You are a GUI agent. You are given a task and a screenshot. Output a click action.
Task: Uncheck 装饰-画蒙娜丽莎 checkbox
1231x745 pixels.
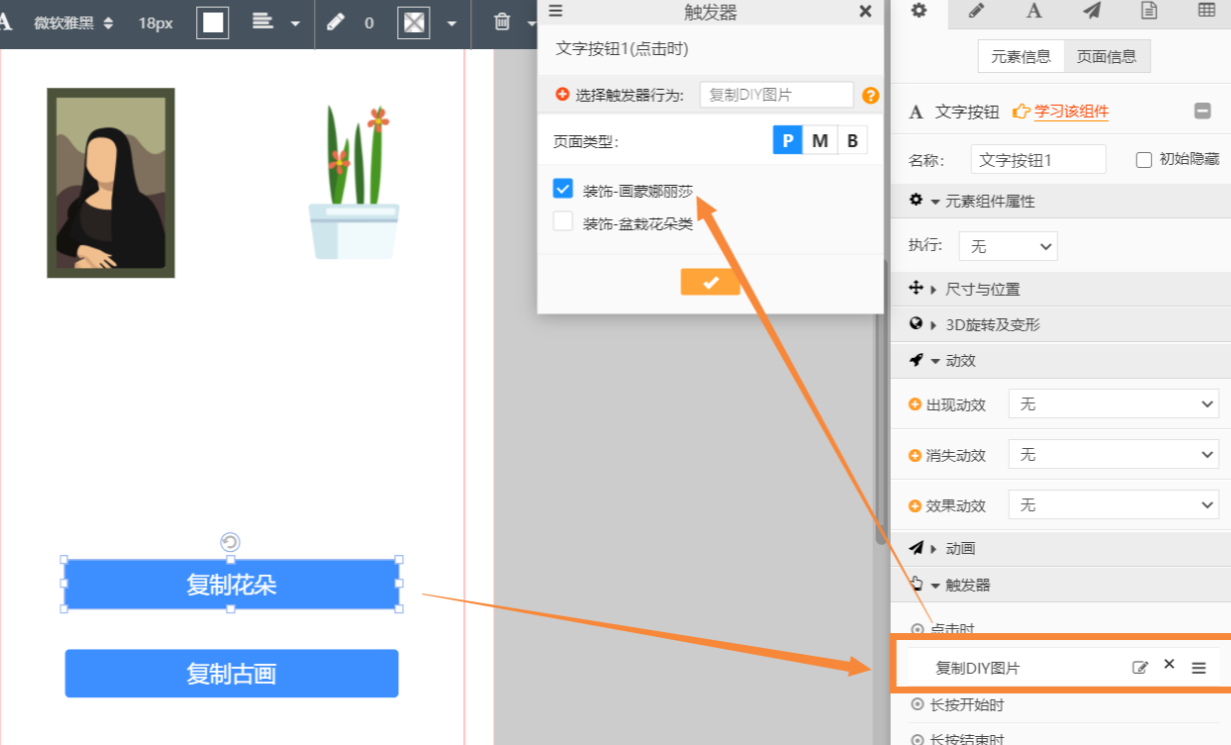pyautogui.click(x=563, y=189)
